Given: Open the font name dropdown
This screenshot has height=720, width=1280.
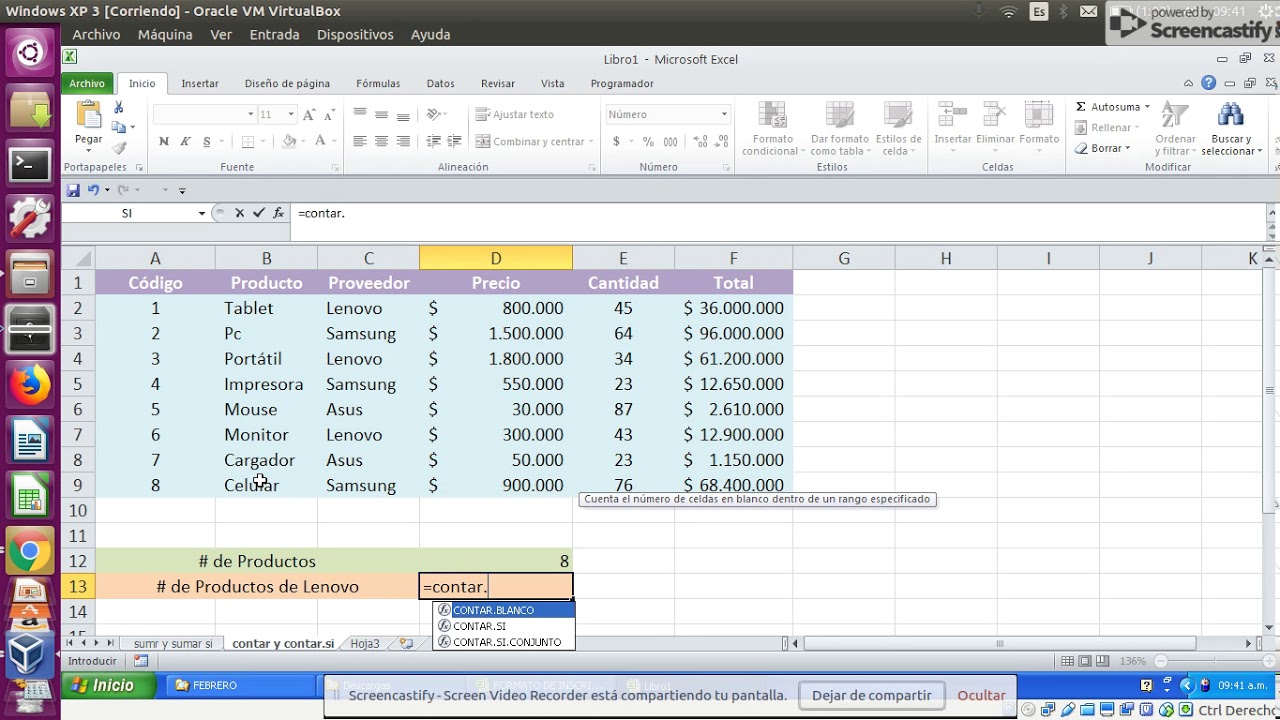Looking at the screenshot, I should (250, 114).
